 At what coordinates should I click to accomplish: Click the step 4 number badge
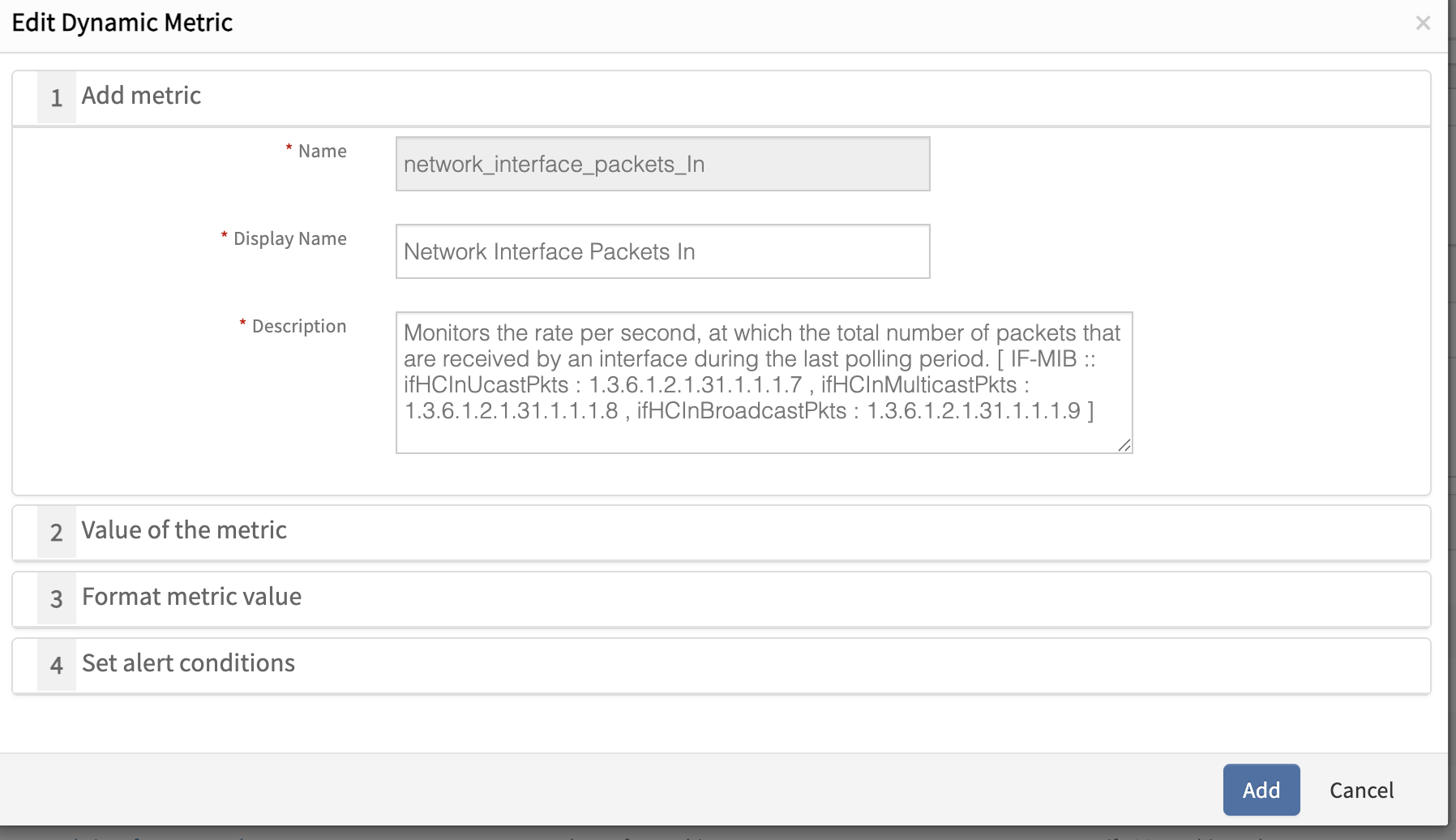click(x=57, y=666)
